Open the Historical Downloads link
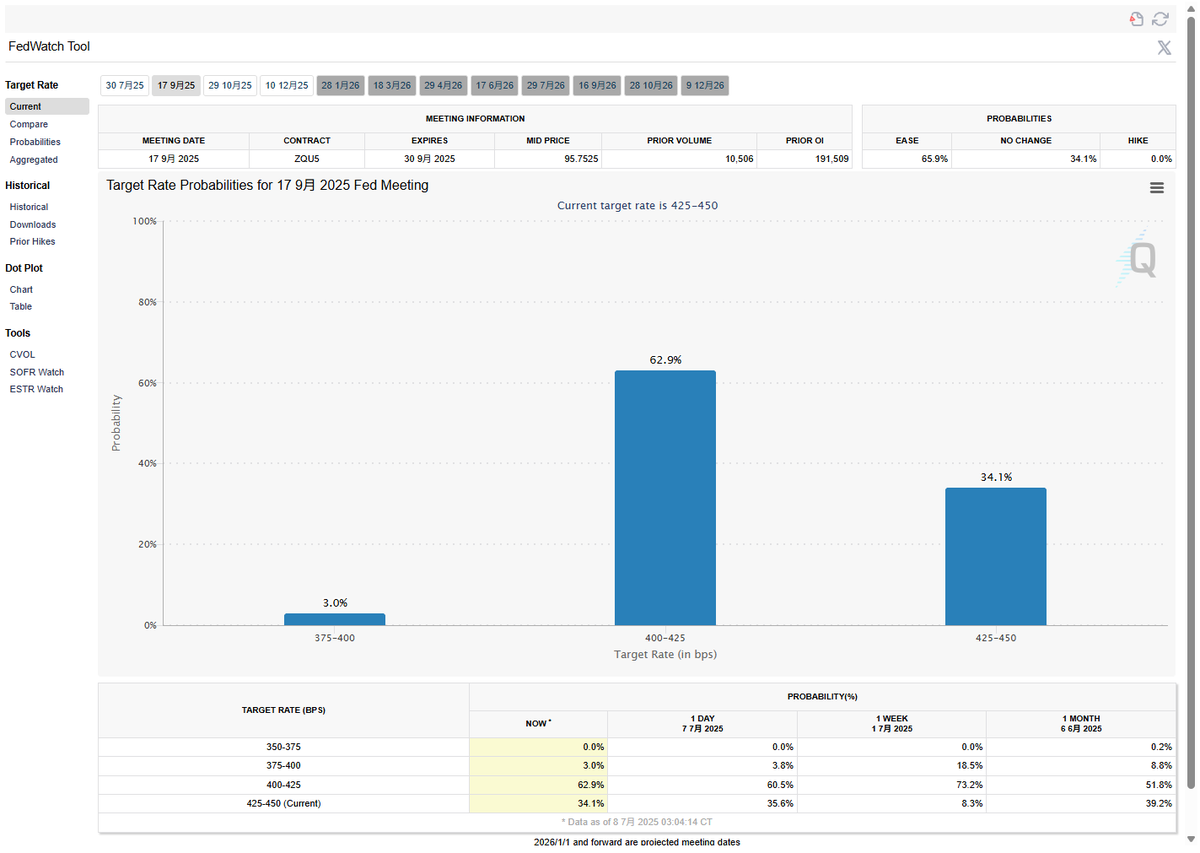 tap(33, 225)
